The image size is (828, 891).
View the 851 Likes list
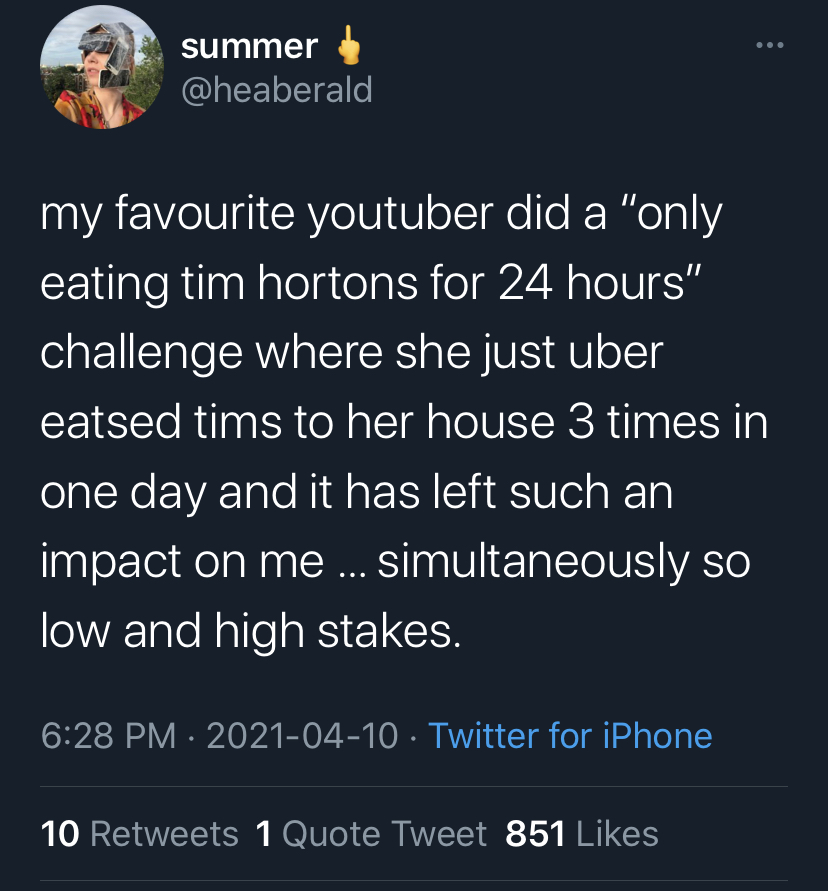click(x=582, y=834)
